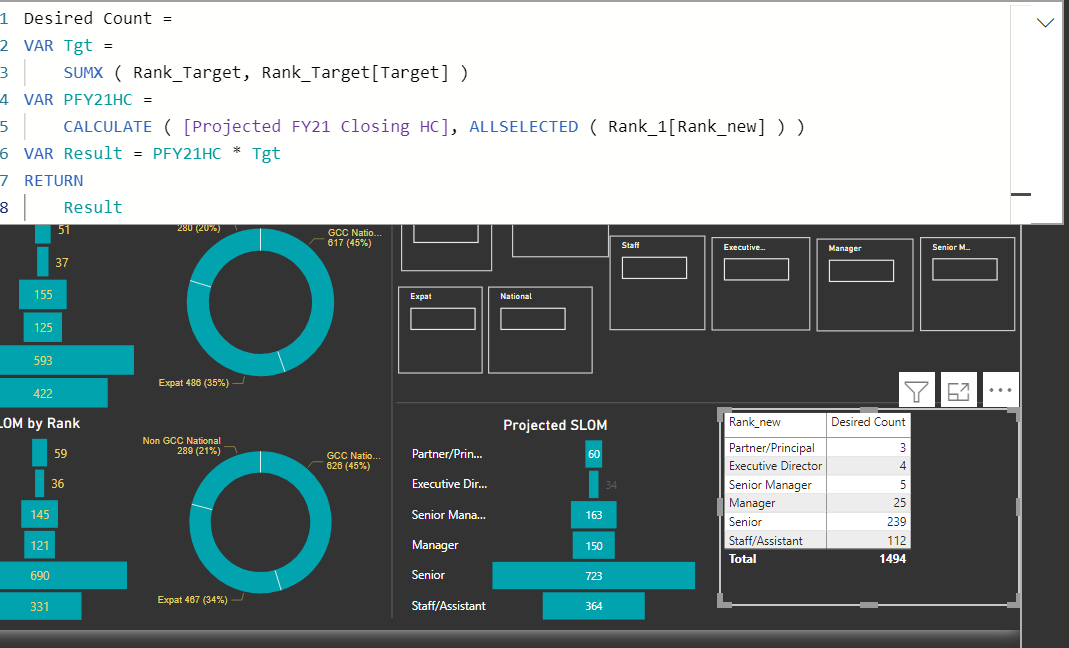
Task: Select Partner/Principal bar labeled 60
Action: tap(594, 454)
